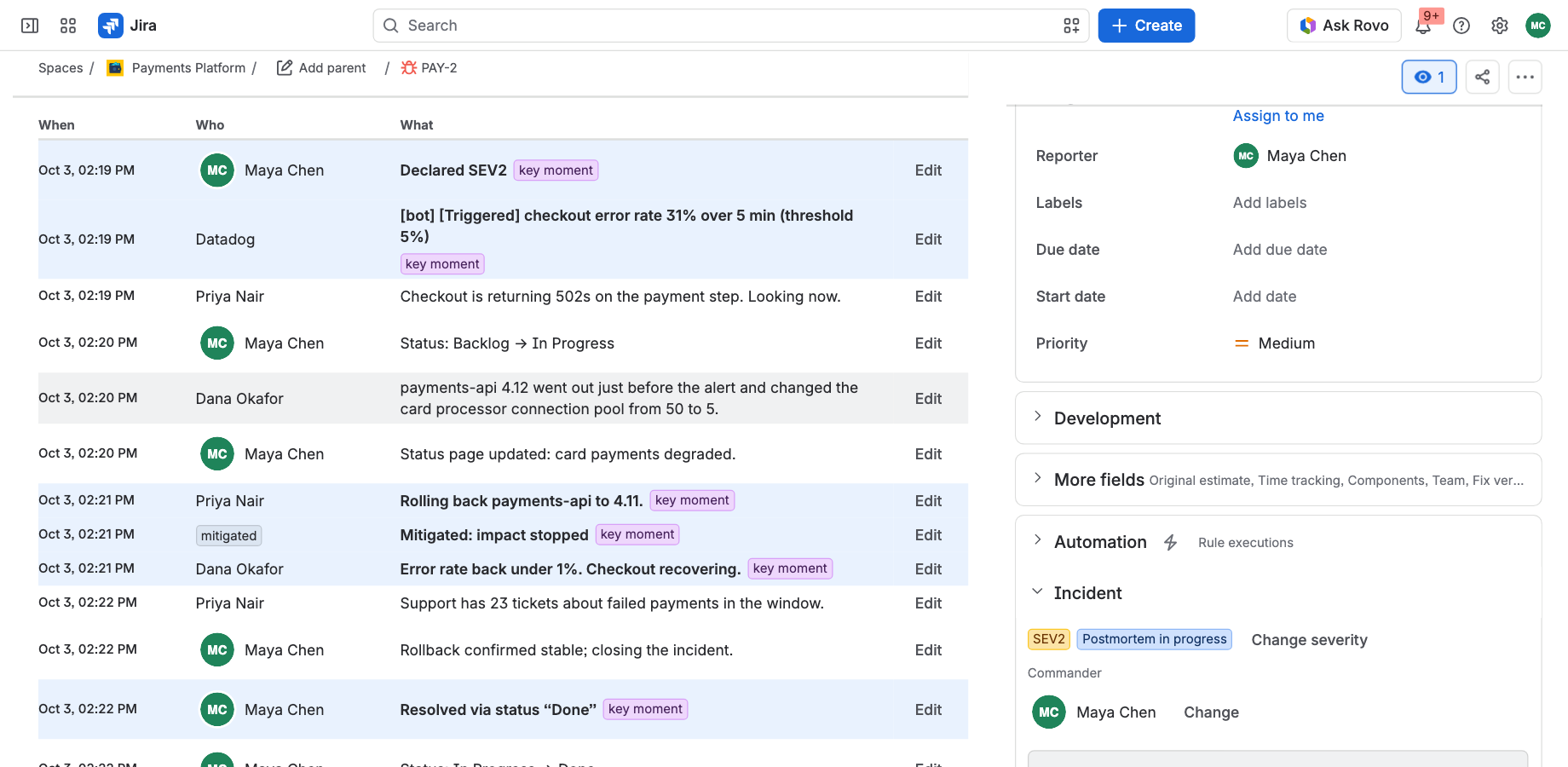Click the share icon button
This screenshot has height=767, width=1568.
1483,77
